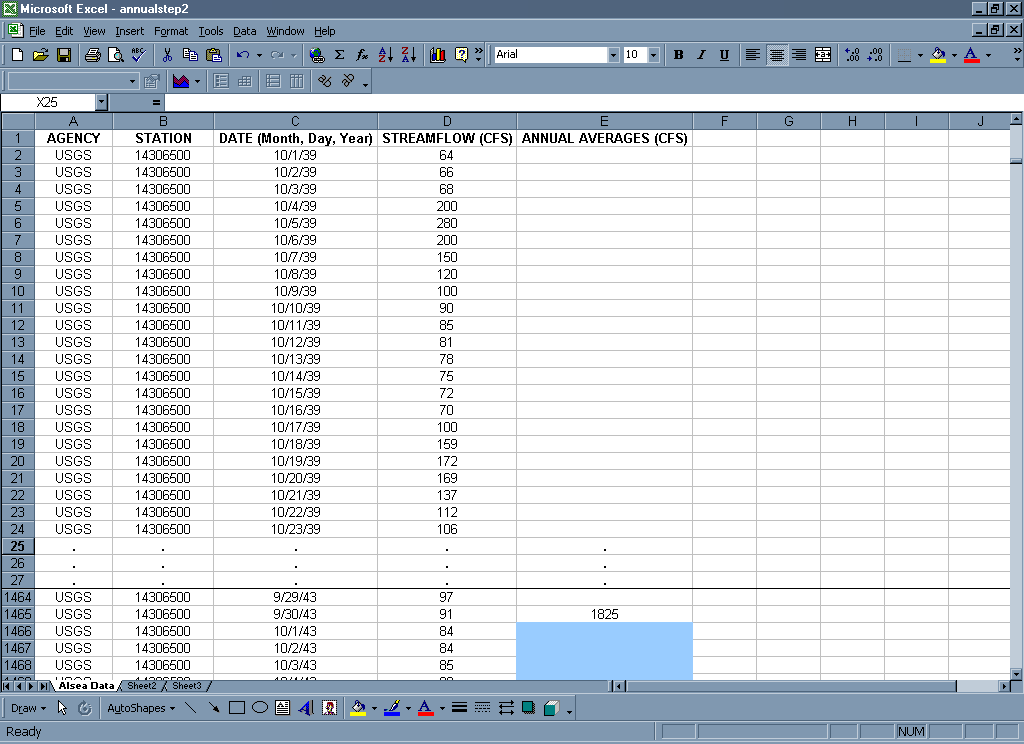Open the AutoShapes menu button

[139, 708]
